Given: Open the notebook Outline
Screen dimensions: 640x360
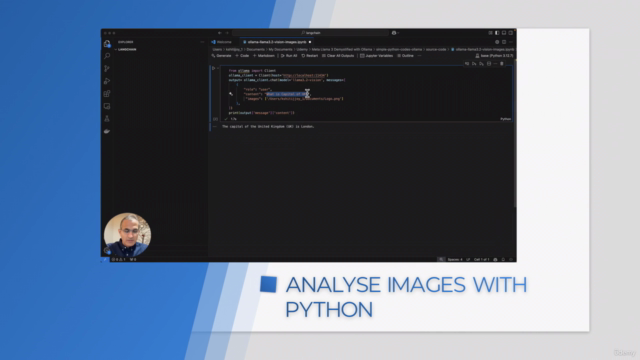Looking at the screenshot, I should (405, 56).
